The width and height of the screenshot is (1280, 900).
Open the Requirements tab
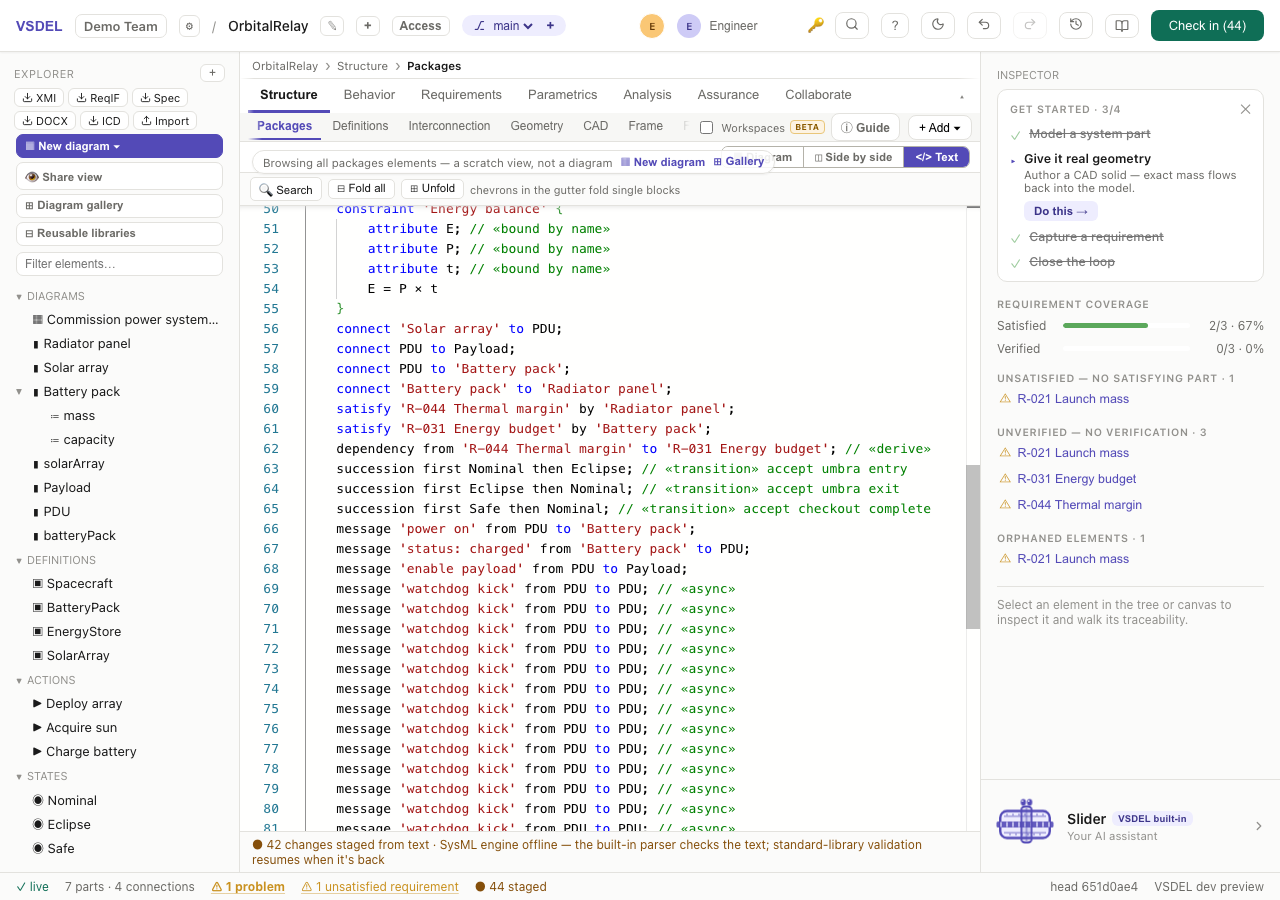(x=461, y=95)
